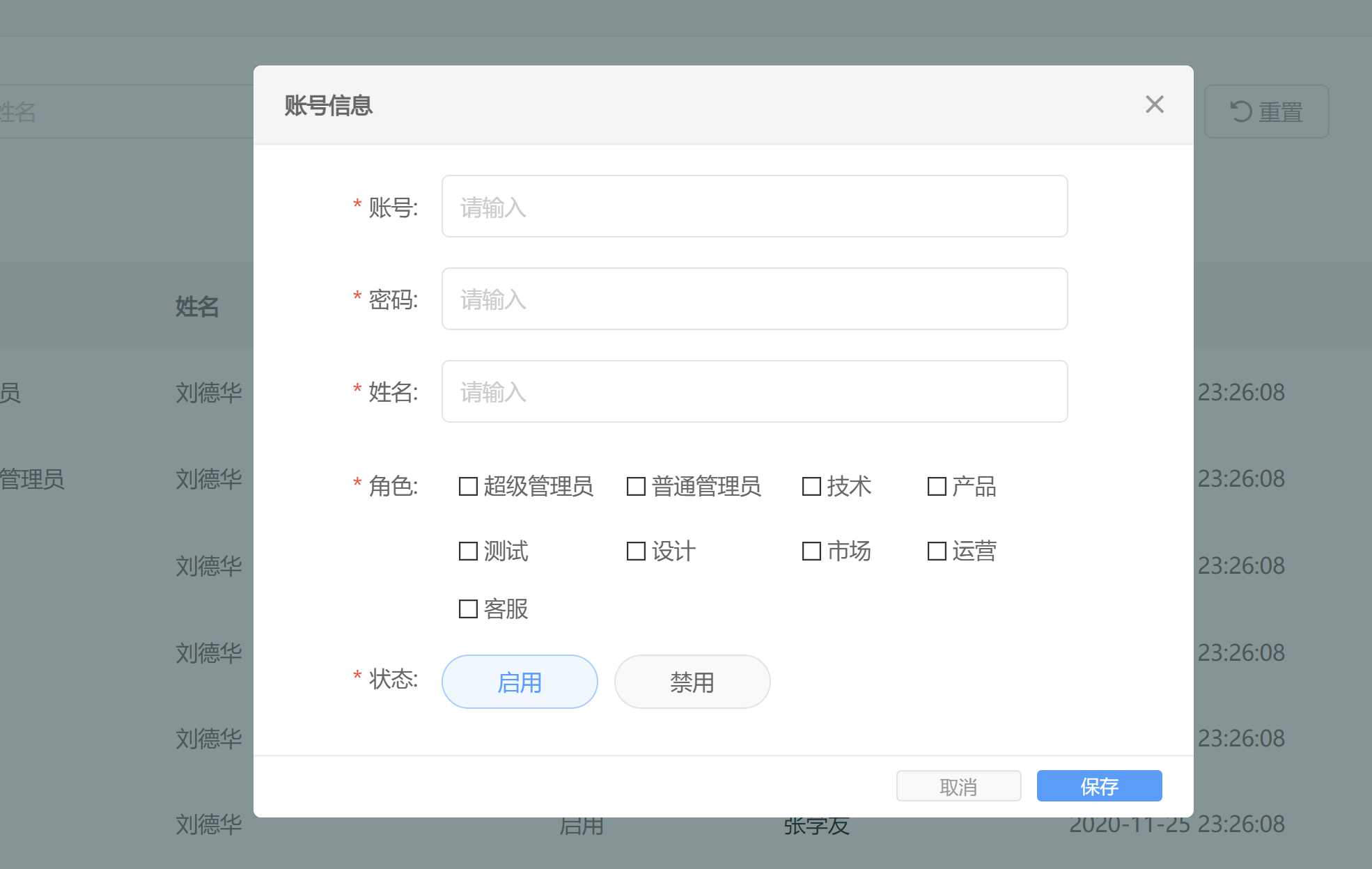Select the 产品 role checkbox

click(x=937, y=486)
